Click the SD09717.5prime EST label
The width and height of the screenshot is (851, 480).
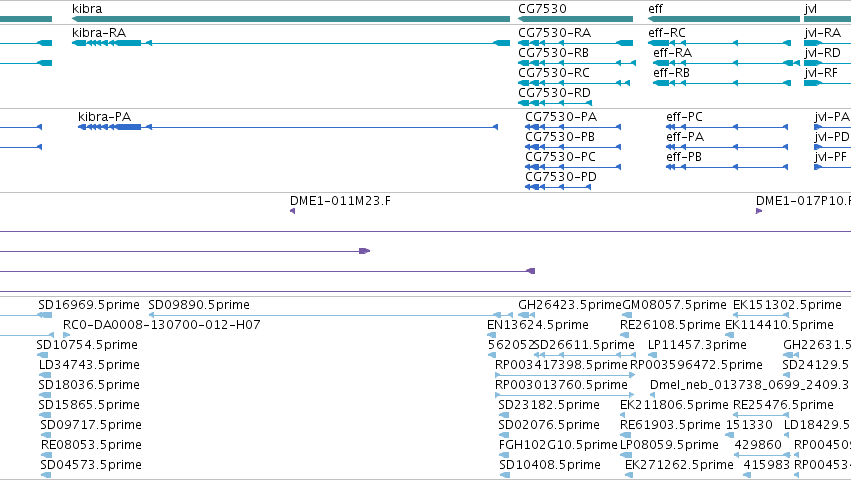(x=91, y=425)
